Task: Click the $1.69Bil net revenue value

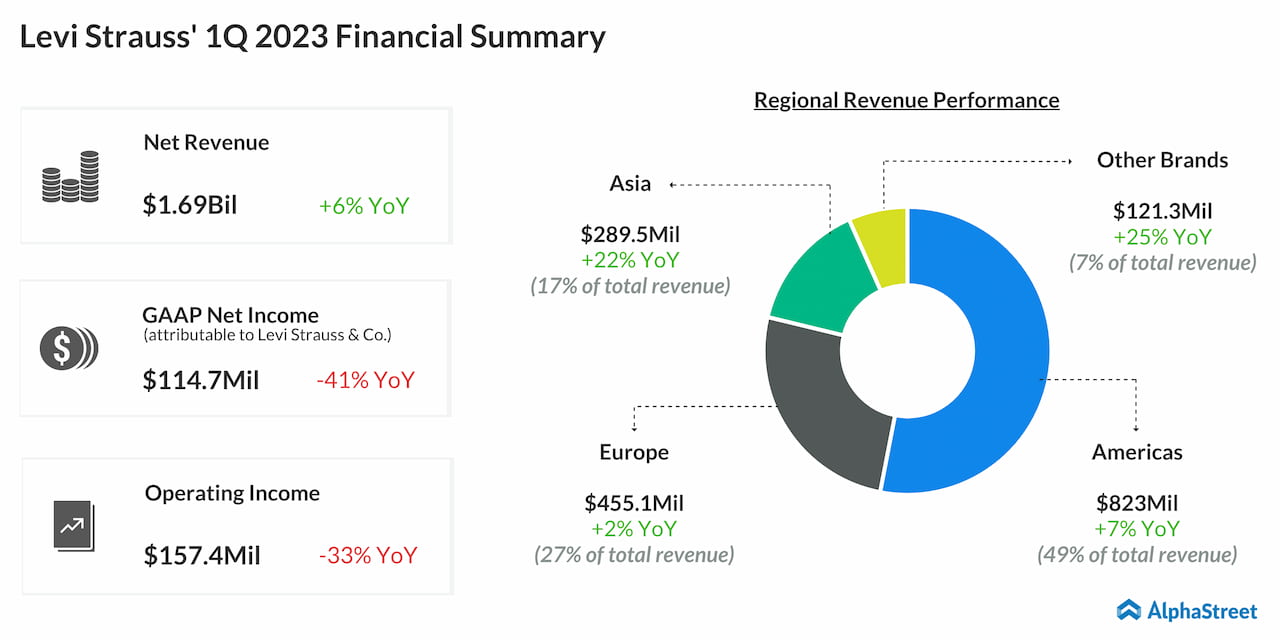Action: coord(190,206)
